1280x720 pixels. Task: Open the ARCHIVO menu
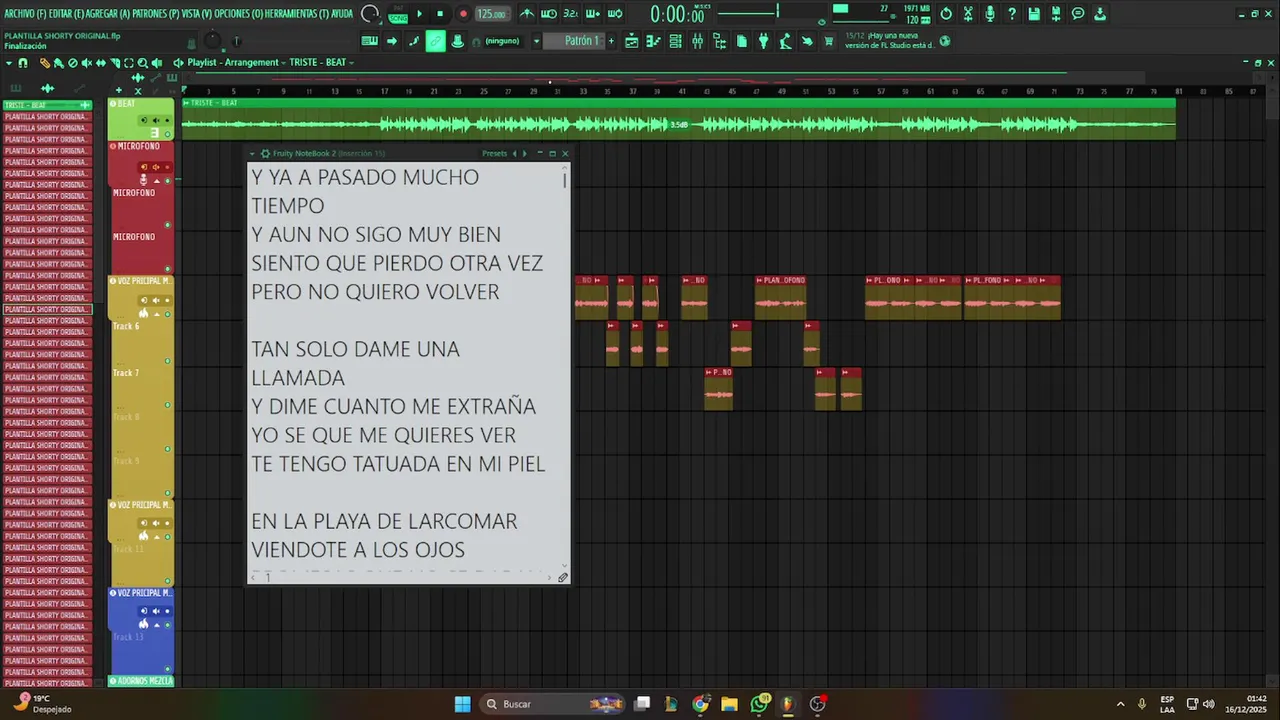24,14
